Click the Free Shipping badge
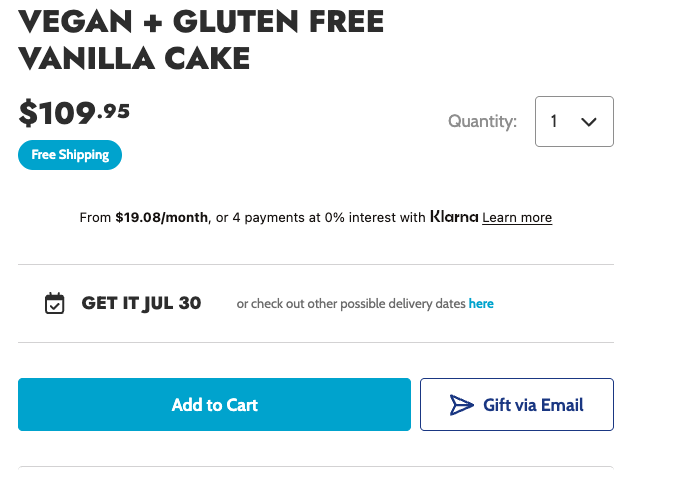The image size is (674, 483). [x=70, y=155]
